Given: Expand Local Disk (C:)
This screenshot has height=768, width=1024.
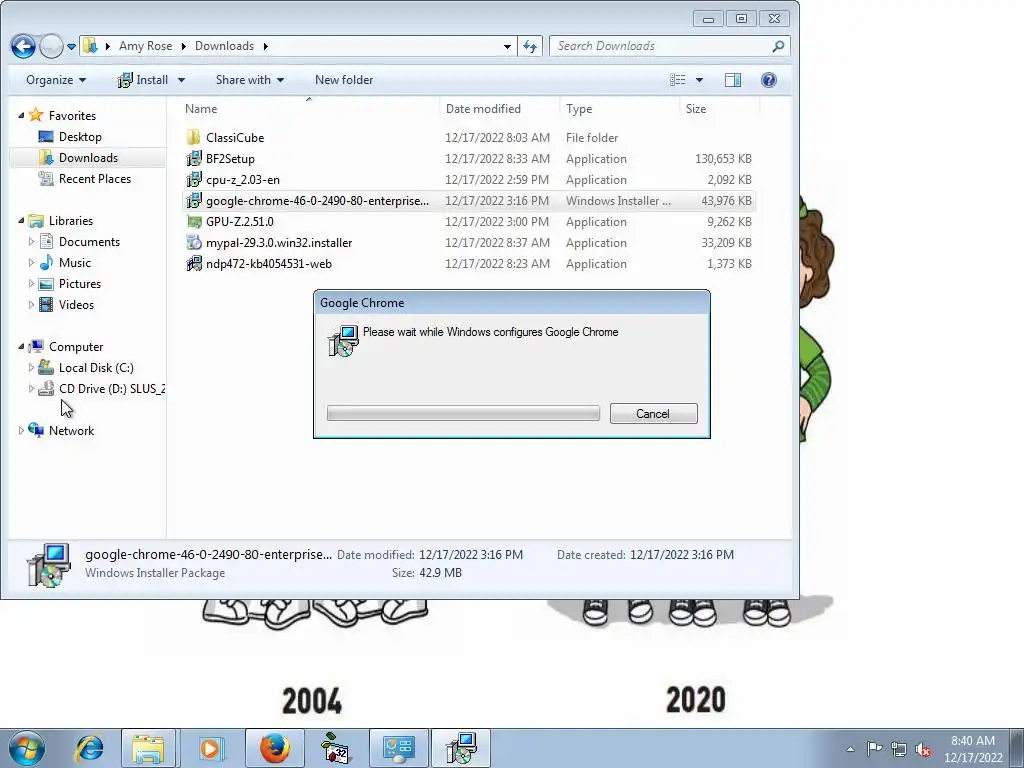Looking at the screenshot, I should tap(31, 367).
